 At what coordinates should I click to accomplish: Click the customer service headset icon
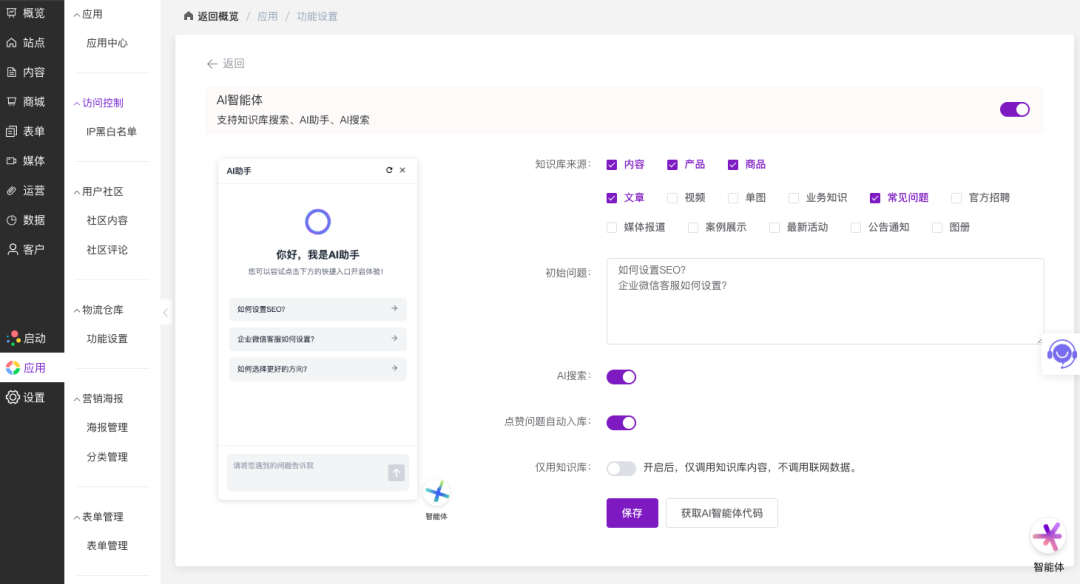[x=1062, y=354]
